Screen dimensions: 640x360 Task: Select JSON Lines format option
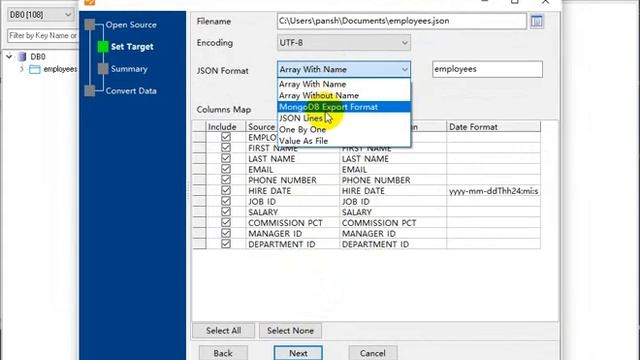(x=344, y=118)
